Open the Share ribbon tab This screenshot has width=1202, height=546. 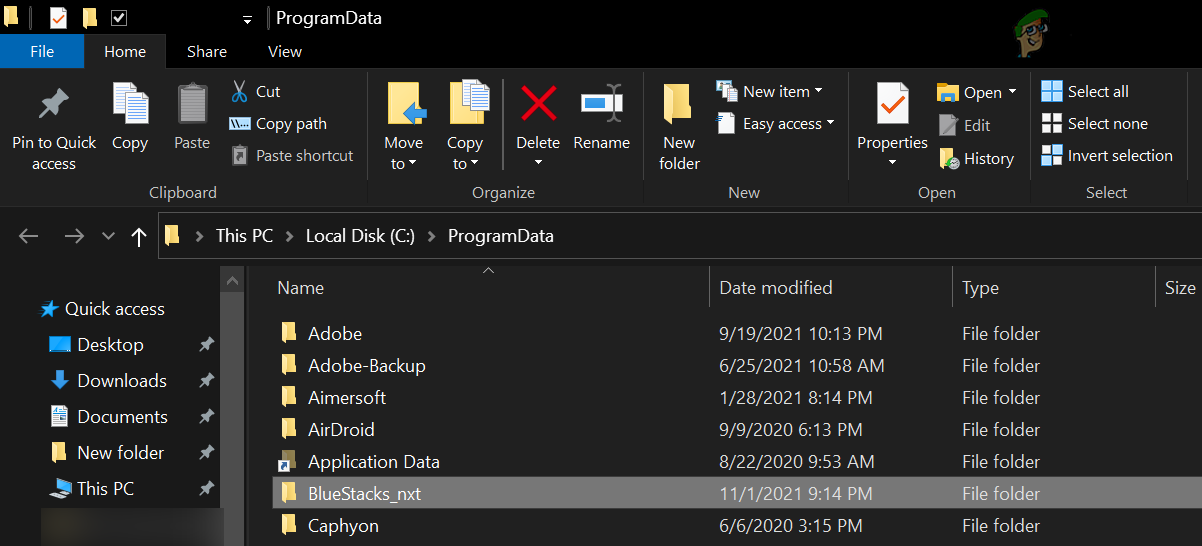[207, 51]
